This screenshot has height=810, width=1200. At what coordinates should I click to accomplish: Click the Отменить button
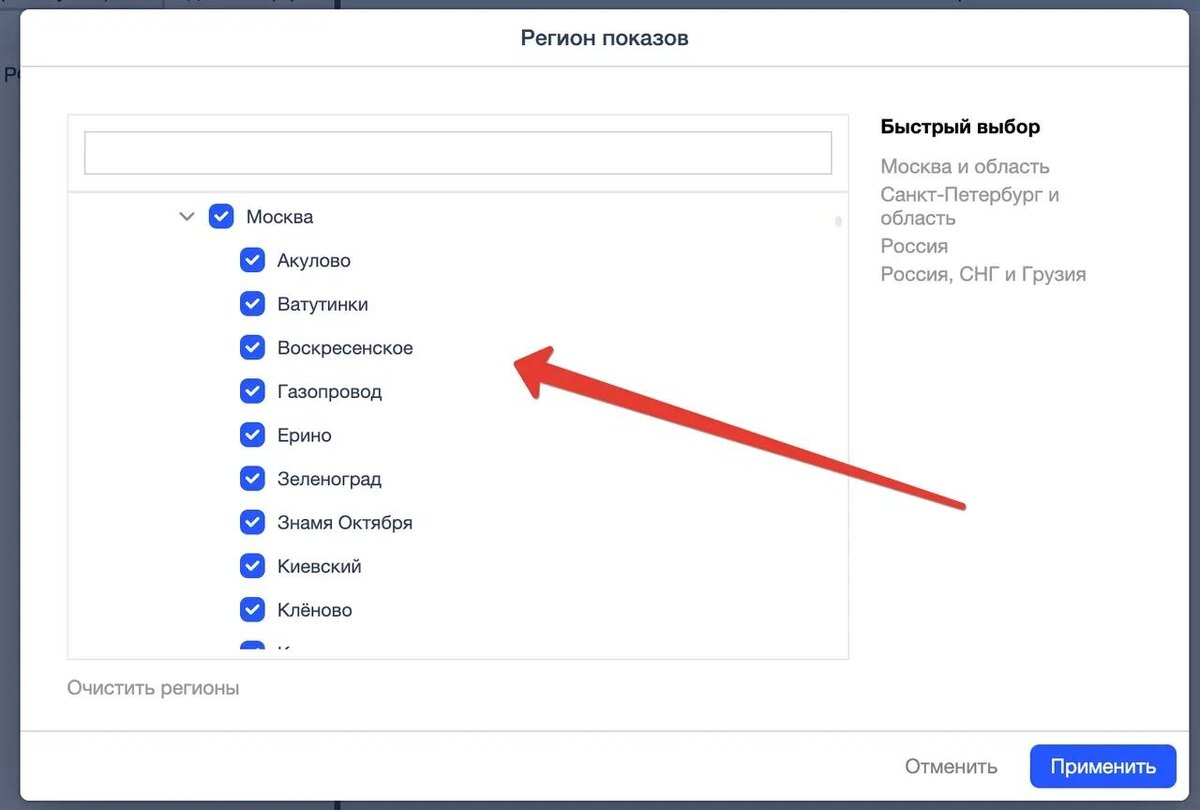[951, 767]
